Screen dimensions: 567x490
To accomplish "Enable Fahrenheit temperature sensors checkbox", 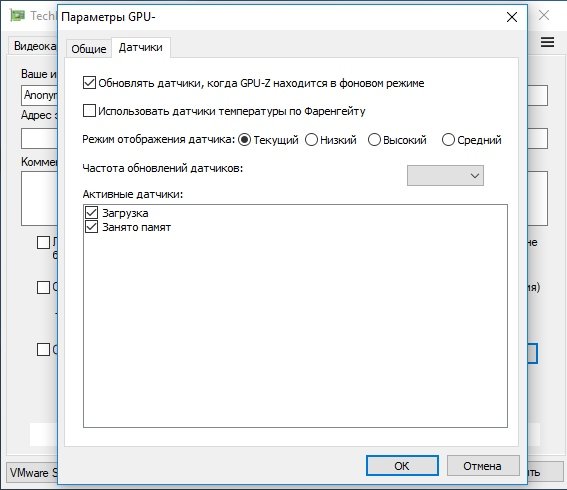I will click(x=89, y=111).
